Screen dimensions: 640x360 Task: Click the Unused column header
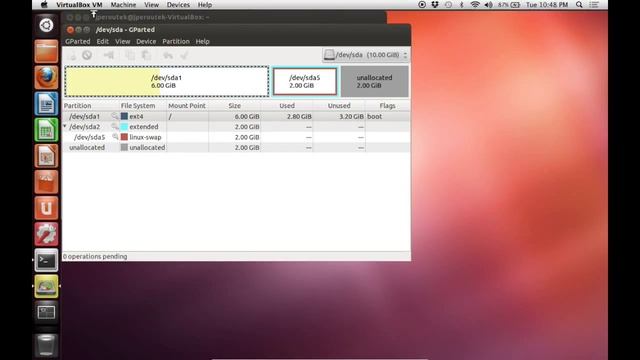click(x=339, y=106)
